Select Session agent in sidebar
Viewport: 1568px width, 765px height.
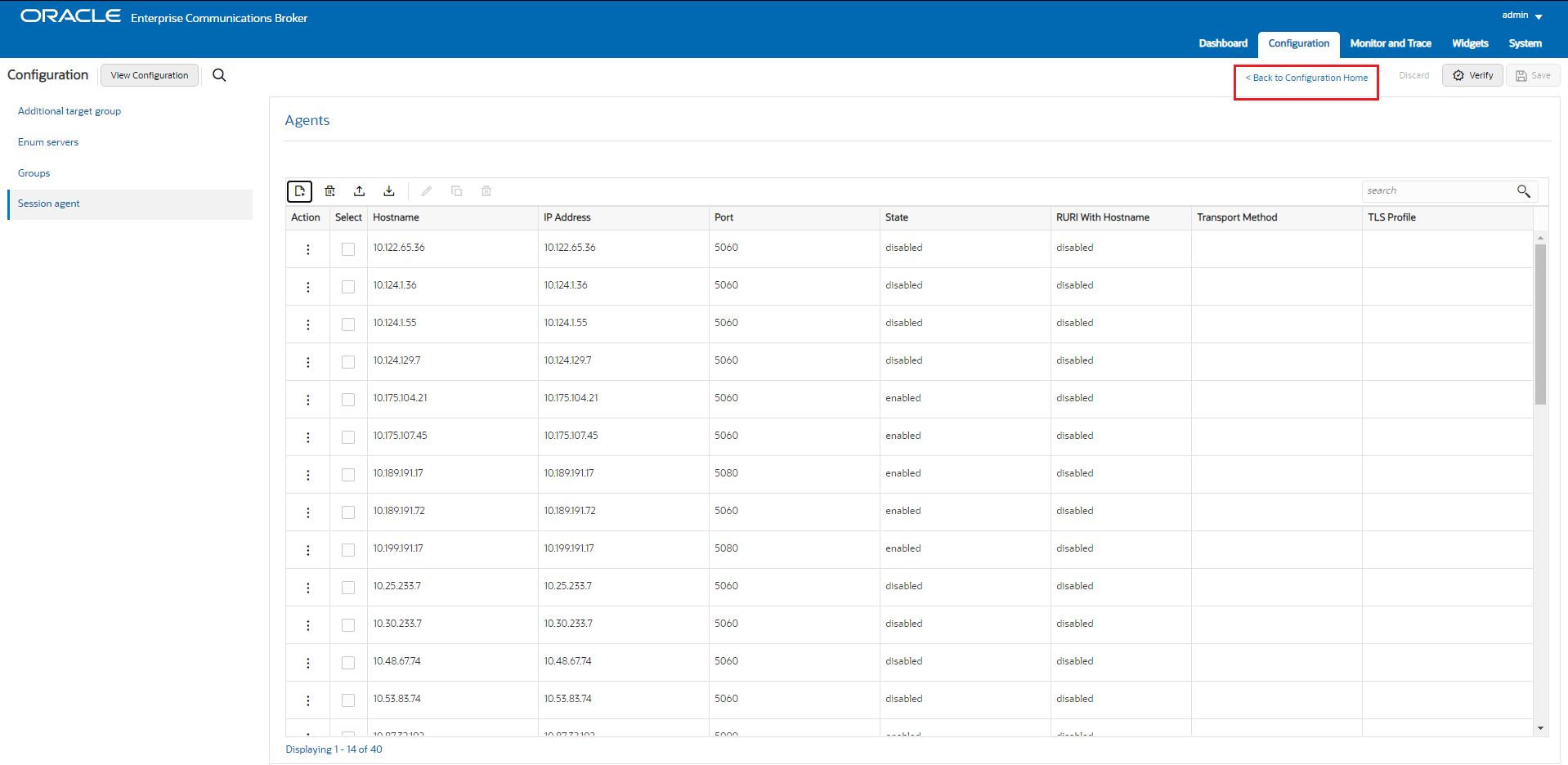coord(130,204)
